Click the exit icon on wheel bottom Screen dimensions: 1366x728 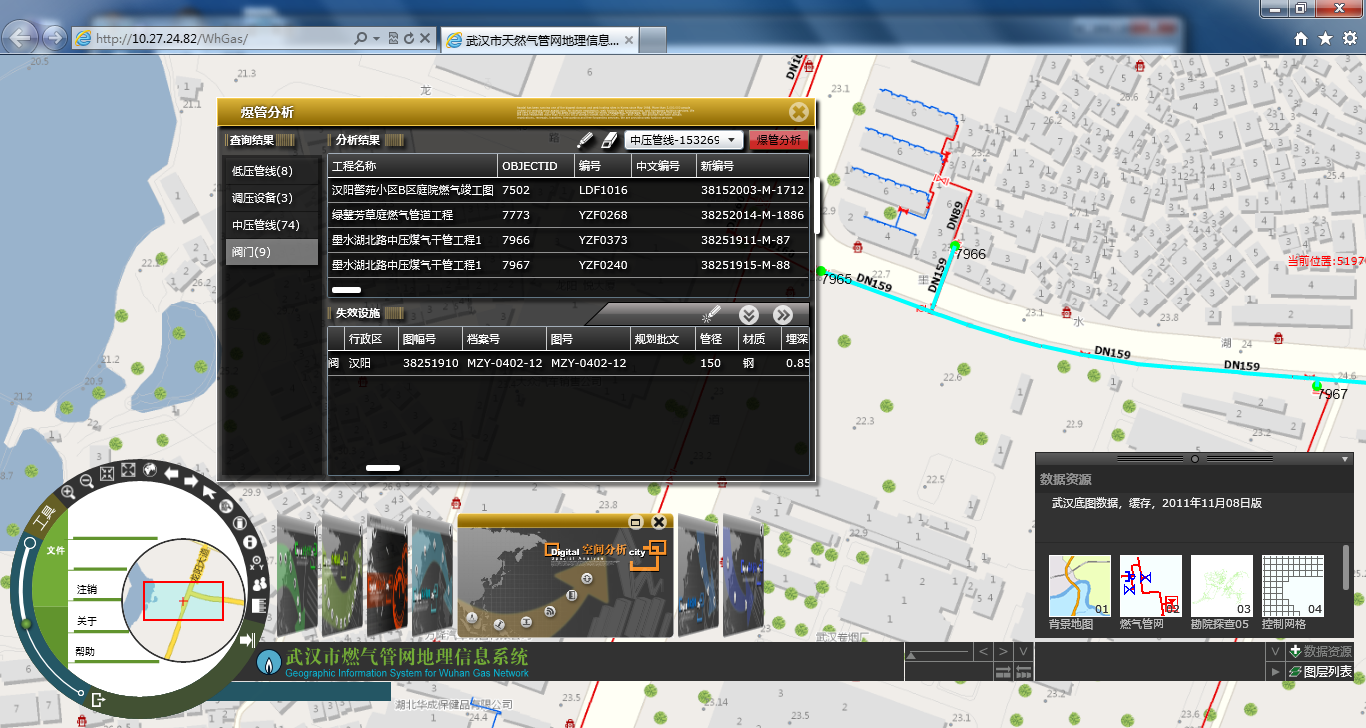click(x=98, y=700)
